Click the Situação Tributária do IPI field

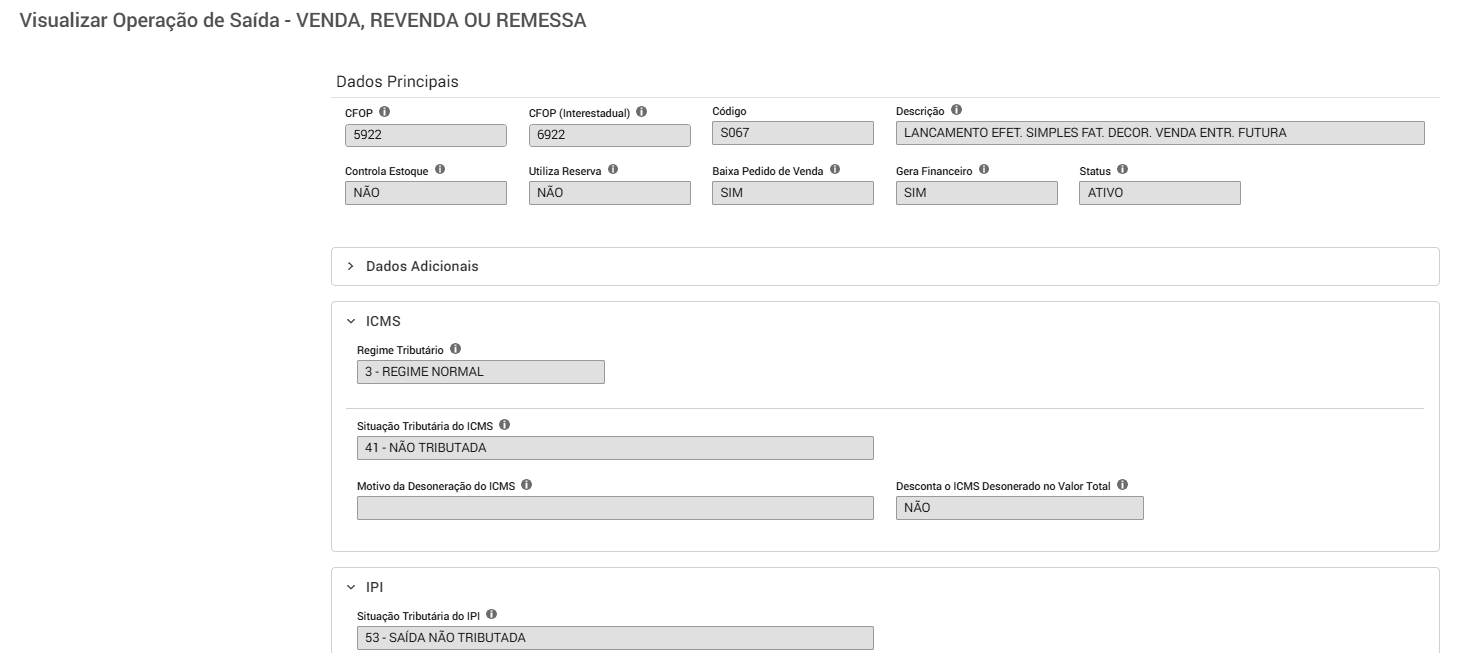pyautogui.click(x=615, y=638)
